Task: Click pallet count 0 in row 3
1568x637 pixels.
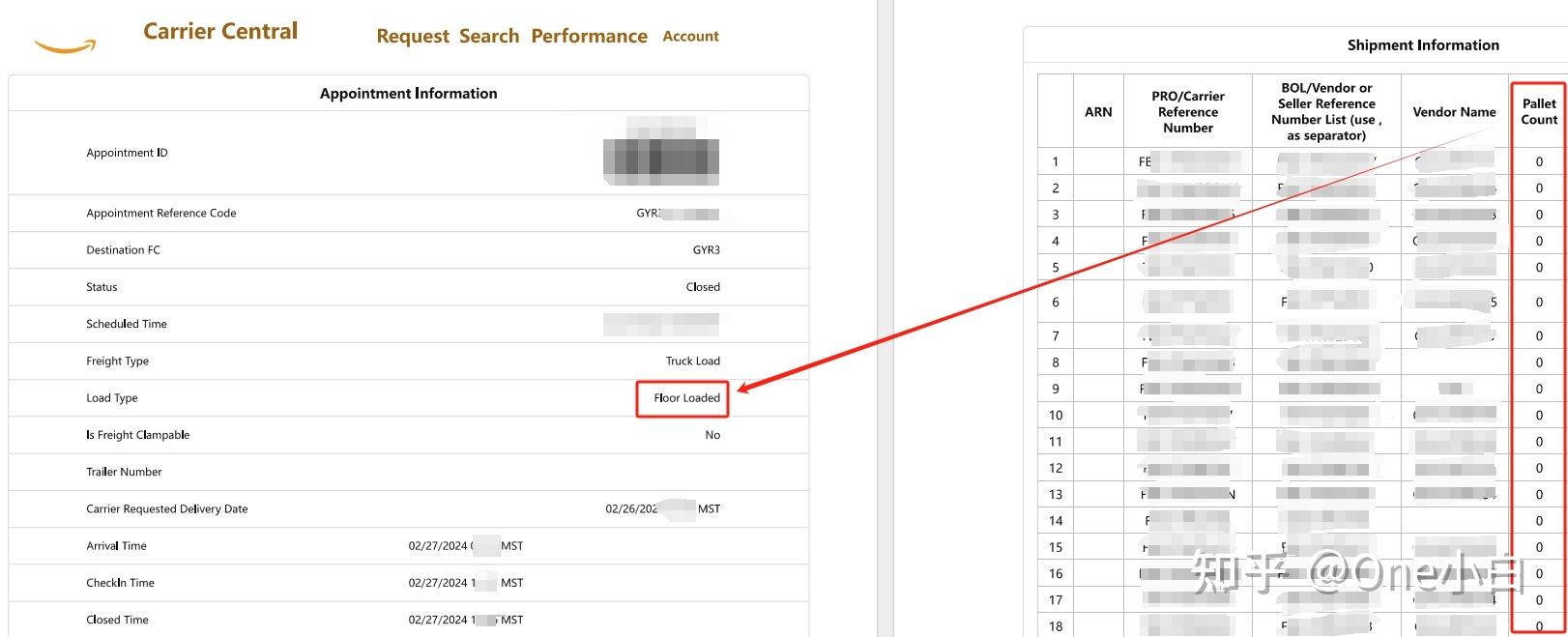Action: [1539, 215]
